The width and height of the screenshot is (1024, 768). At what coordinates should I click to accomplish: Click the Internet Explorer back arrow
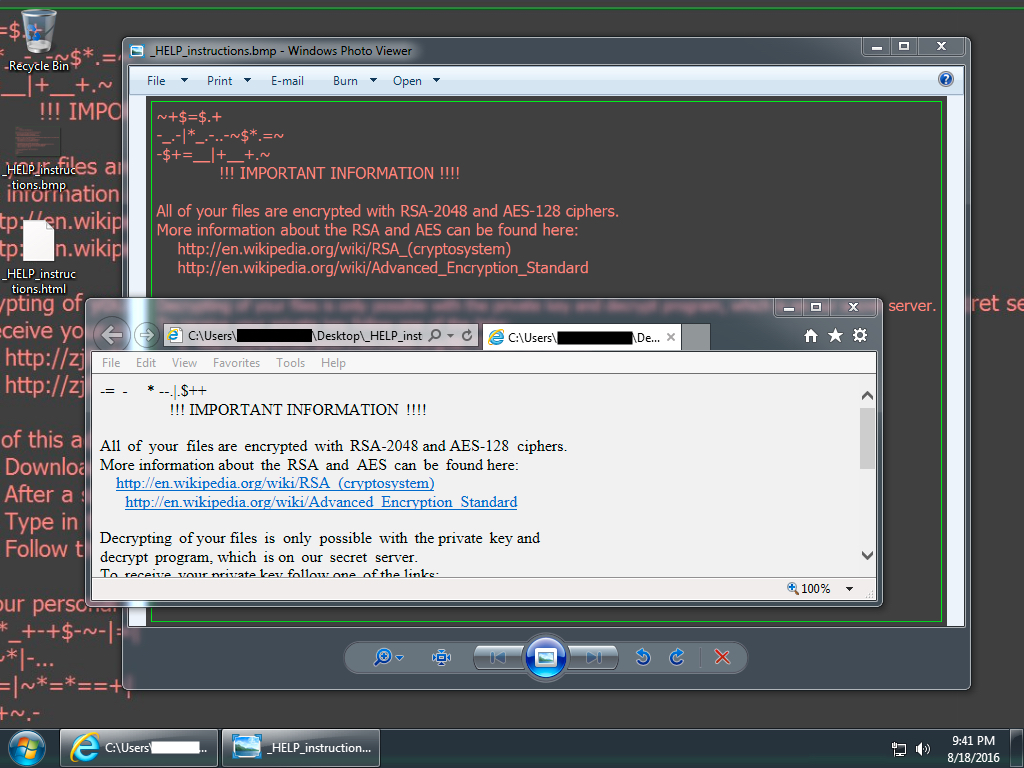click(x=112, y=336)
